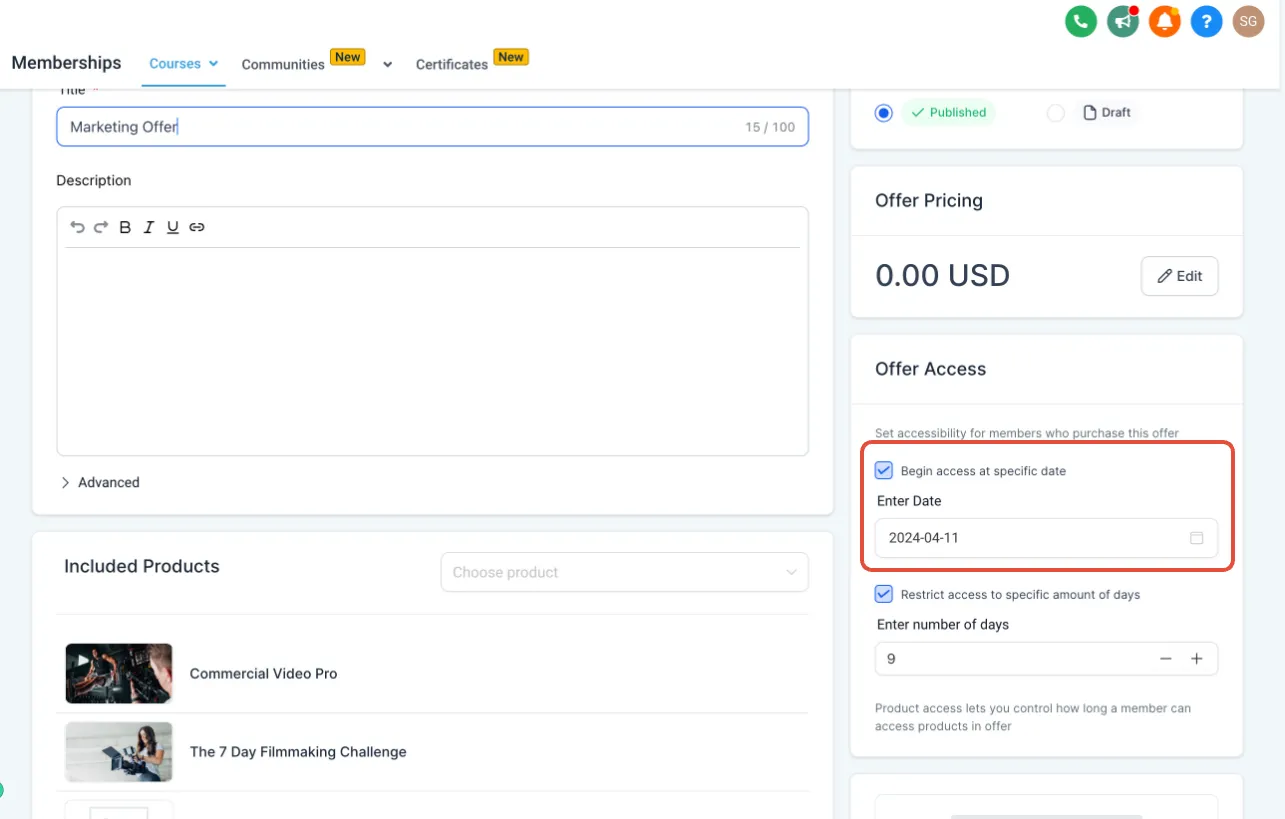This screenshot has height=819, width=1285.
Task: Expand the chevron next to Communities
Action: 388,65
